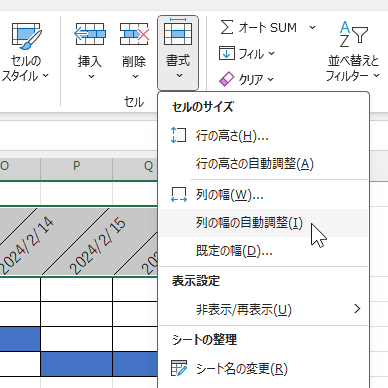Click the クリア eraser icon
Viewport: 388px width, 388px height.
click(227, 79)
